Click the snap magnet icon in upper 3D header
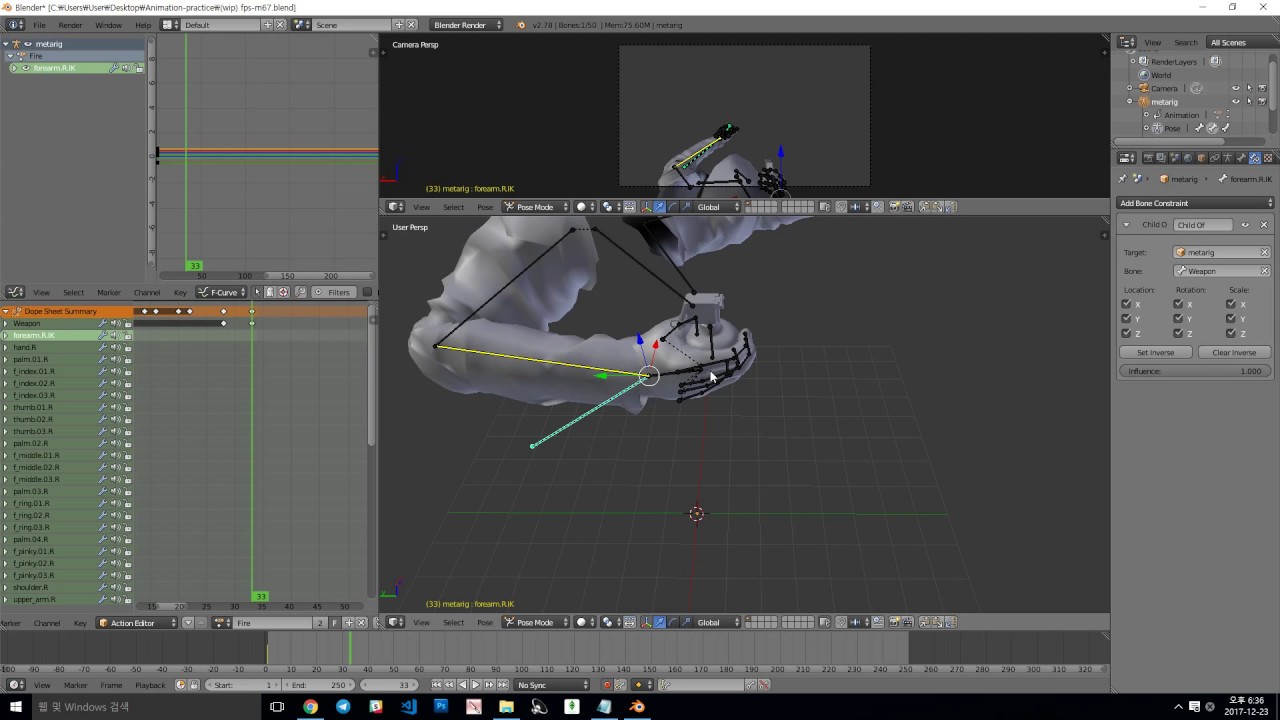Image resolution: width=1280 pixels, height=720 pixels. [x=841, y=207]
